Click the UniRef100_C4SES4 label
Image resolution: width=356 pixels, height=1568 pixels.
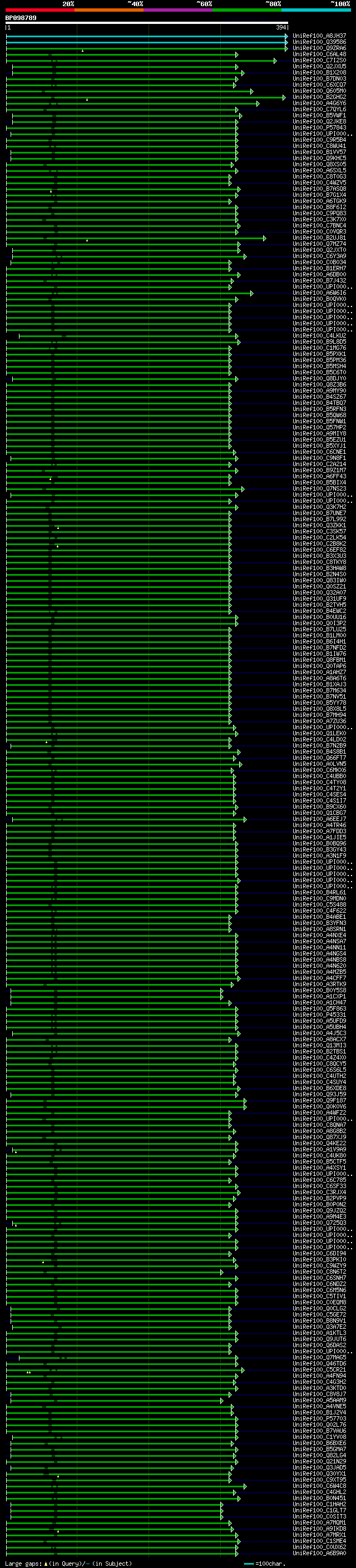tap(319, 794)
